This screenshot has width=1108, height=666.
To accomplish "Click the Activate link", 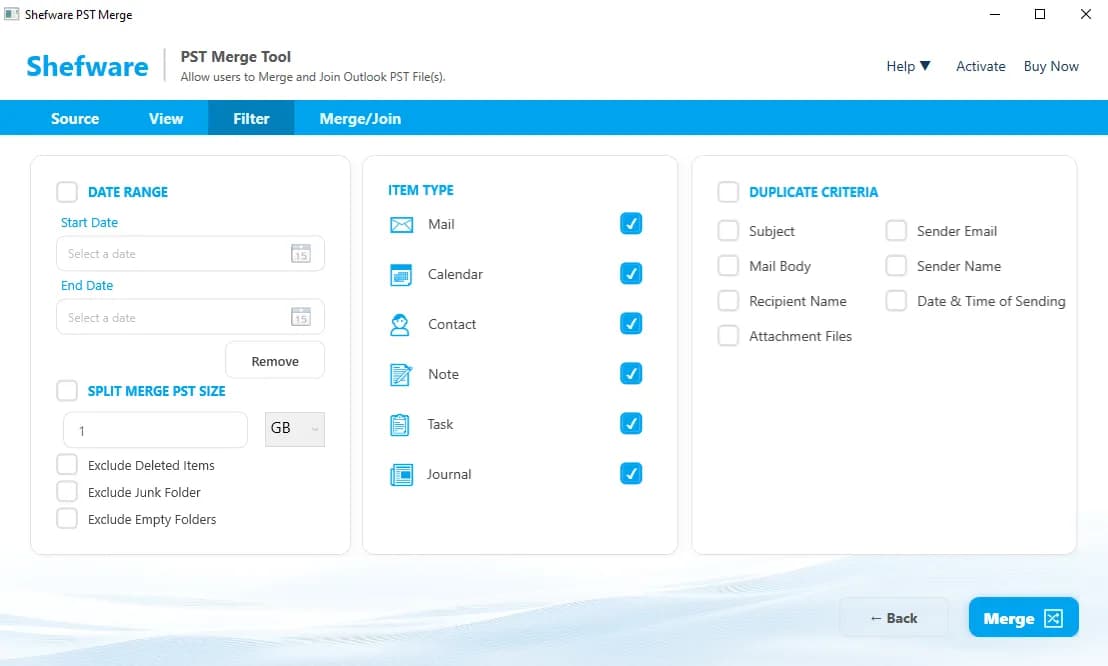I will (980, 66).
